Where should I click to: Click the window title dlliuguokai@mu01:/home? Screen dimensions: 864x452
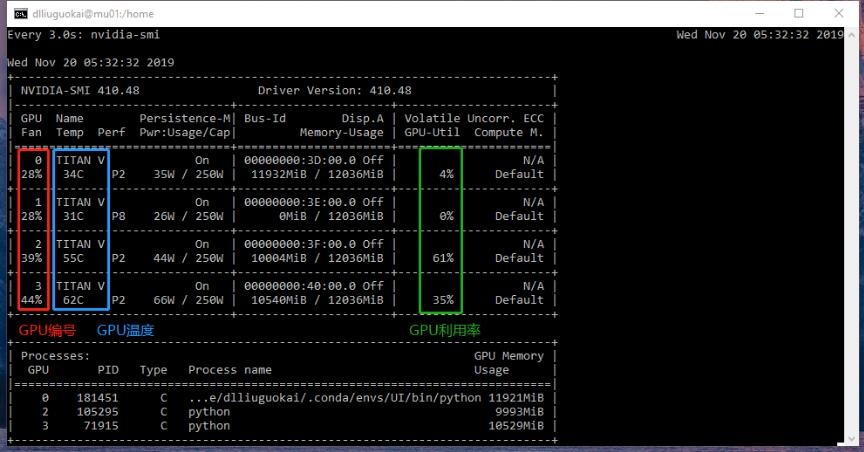[x=93, y=14]
